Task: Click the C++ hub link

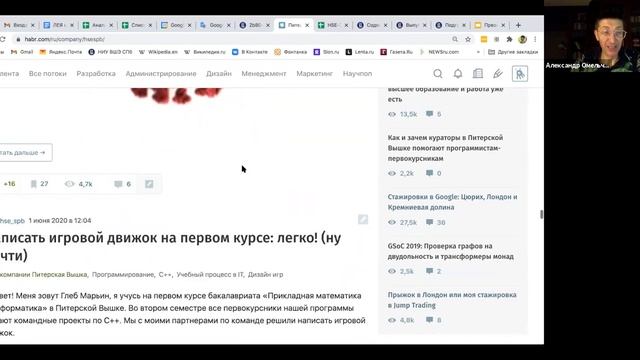Action: [x=165, y=275]
